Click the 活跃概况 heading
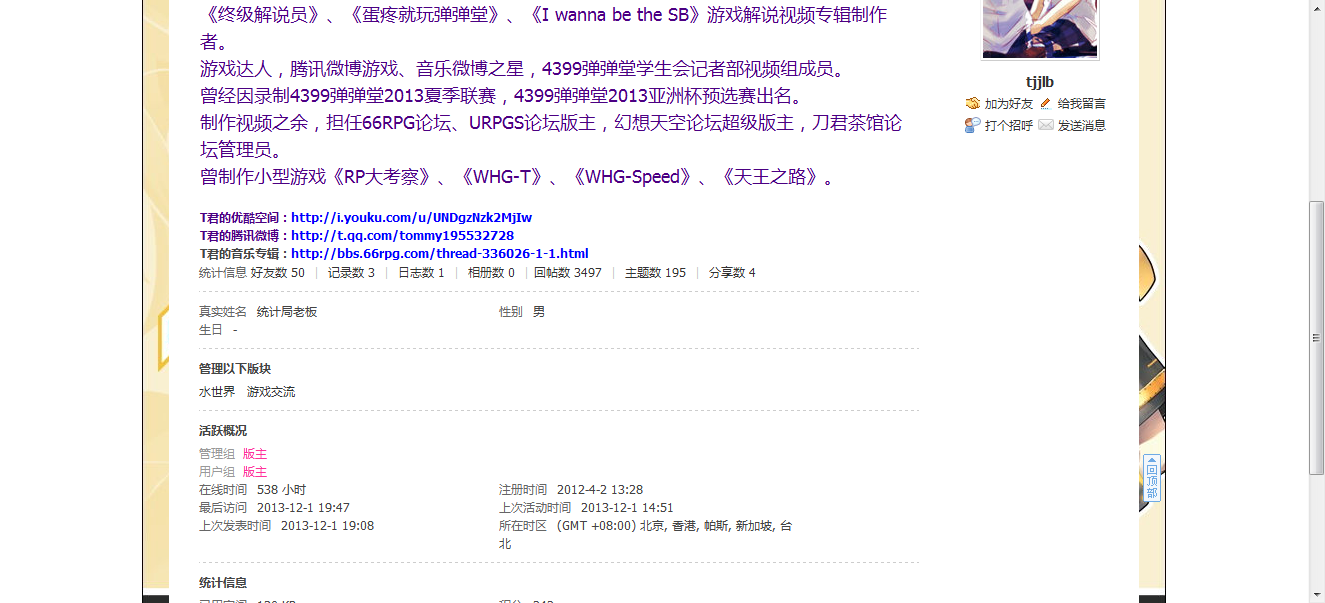The image size is (1325, 603). (223, 431)
